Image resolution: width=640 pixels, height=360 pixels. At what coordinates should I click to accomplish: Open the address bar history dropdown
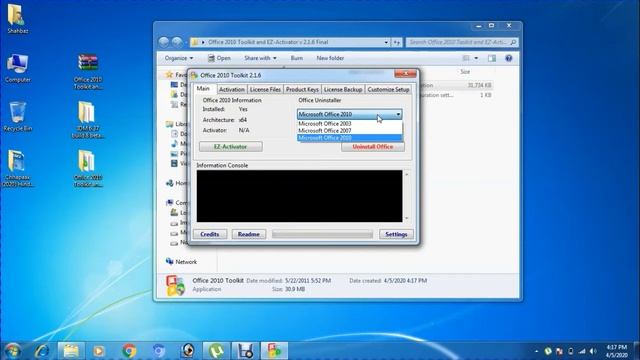click(x=386, y=42)
